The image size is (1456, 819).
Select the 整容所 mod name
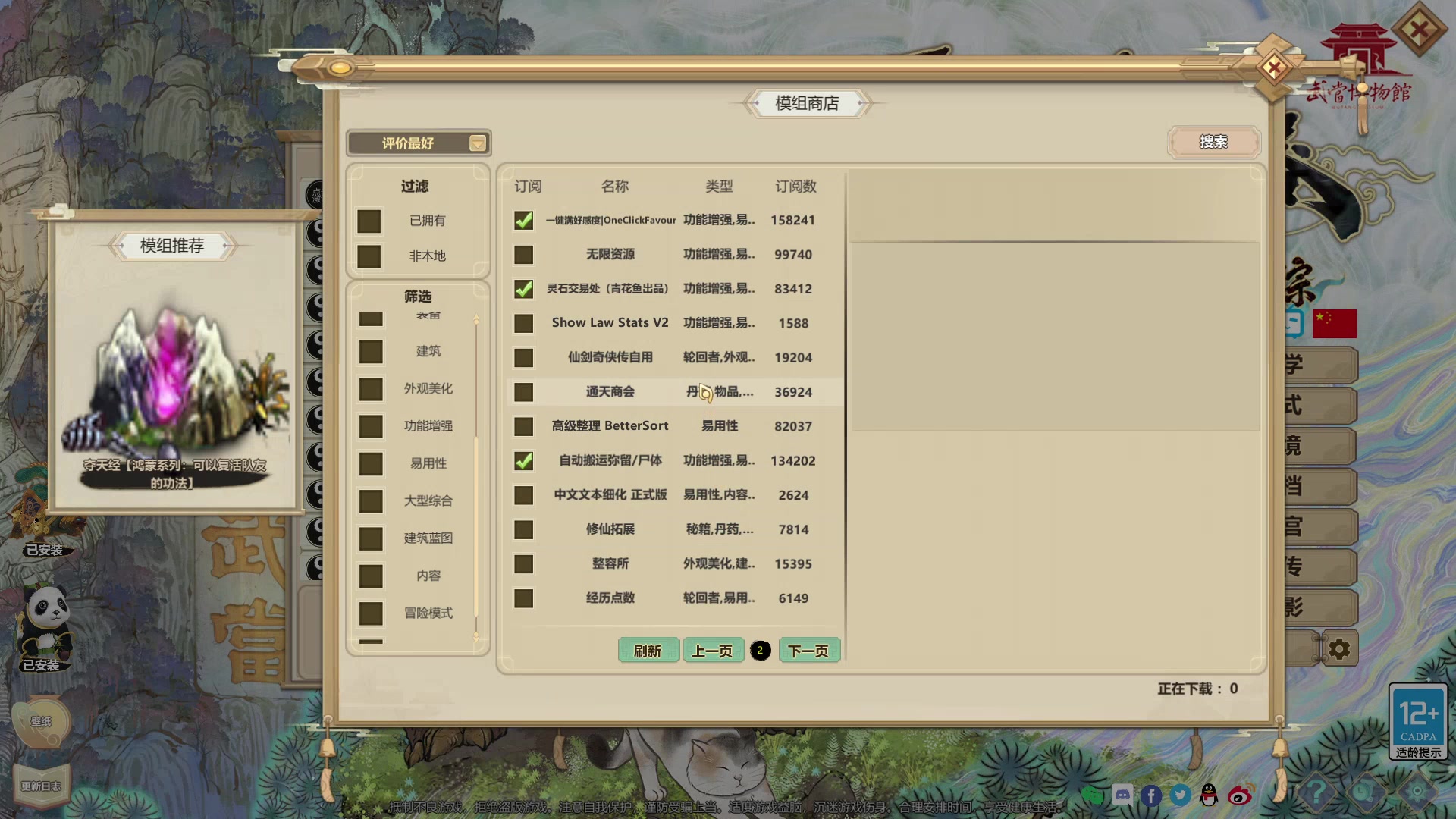pyautogui.click(x=610, y=563)
